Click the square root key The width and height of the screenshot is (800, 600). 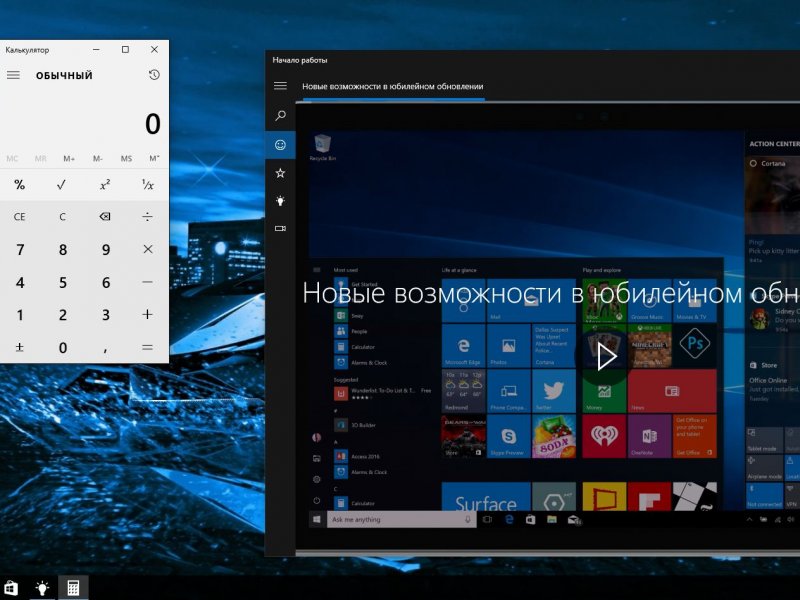point(61,184)
